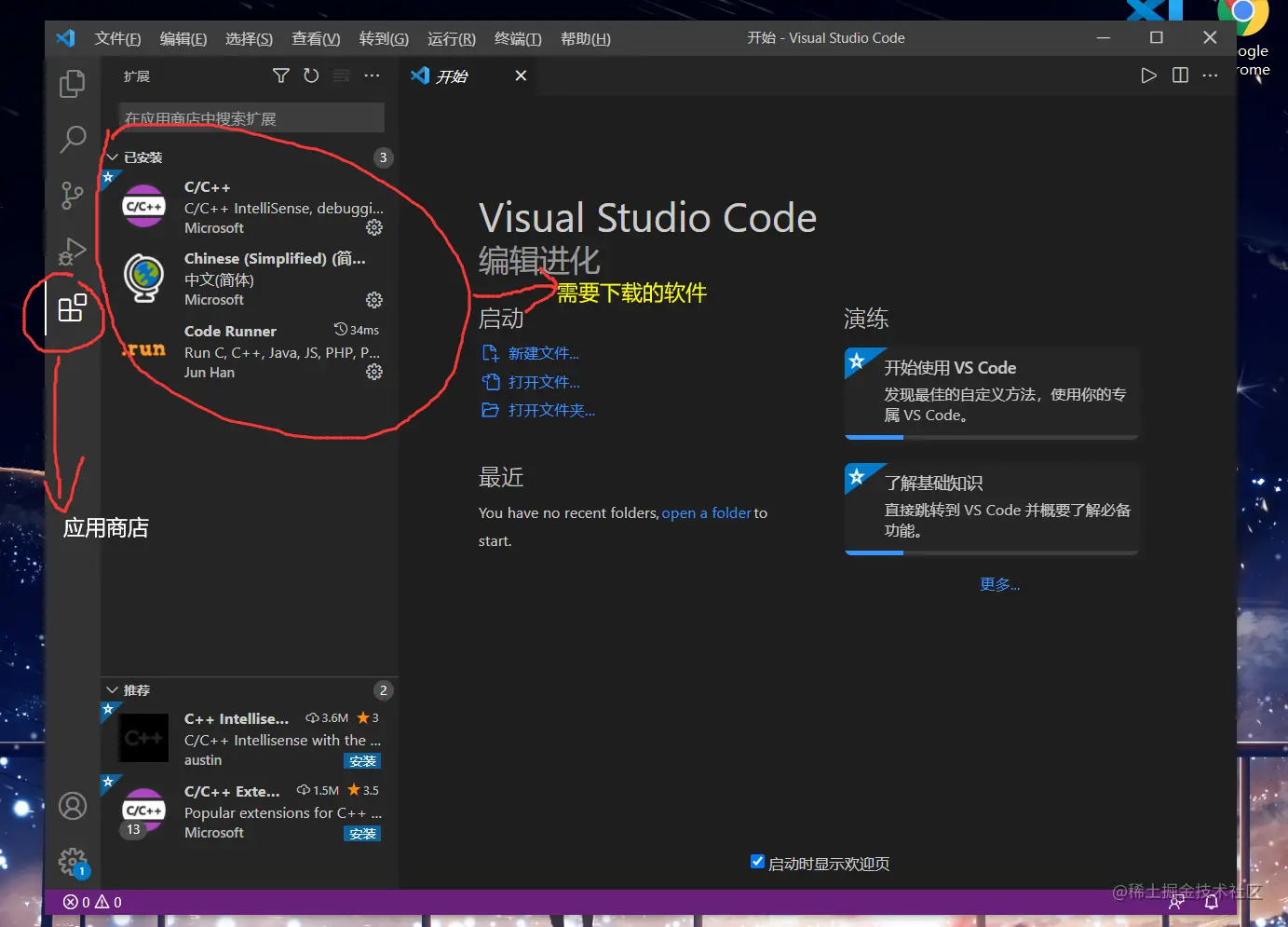Open the 转到(G) menu
The width and height of the screenshot is (1288, 927).
tap(384, 38)
